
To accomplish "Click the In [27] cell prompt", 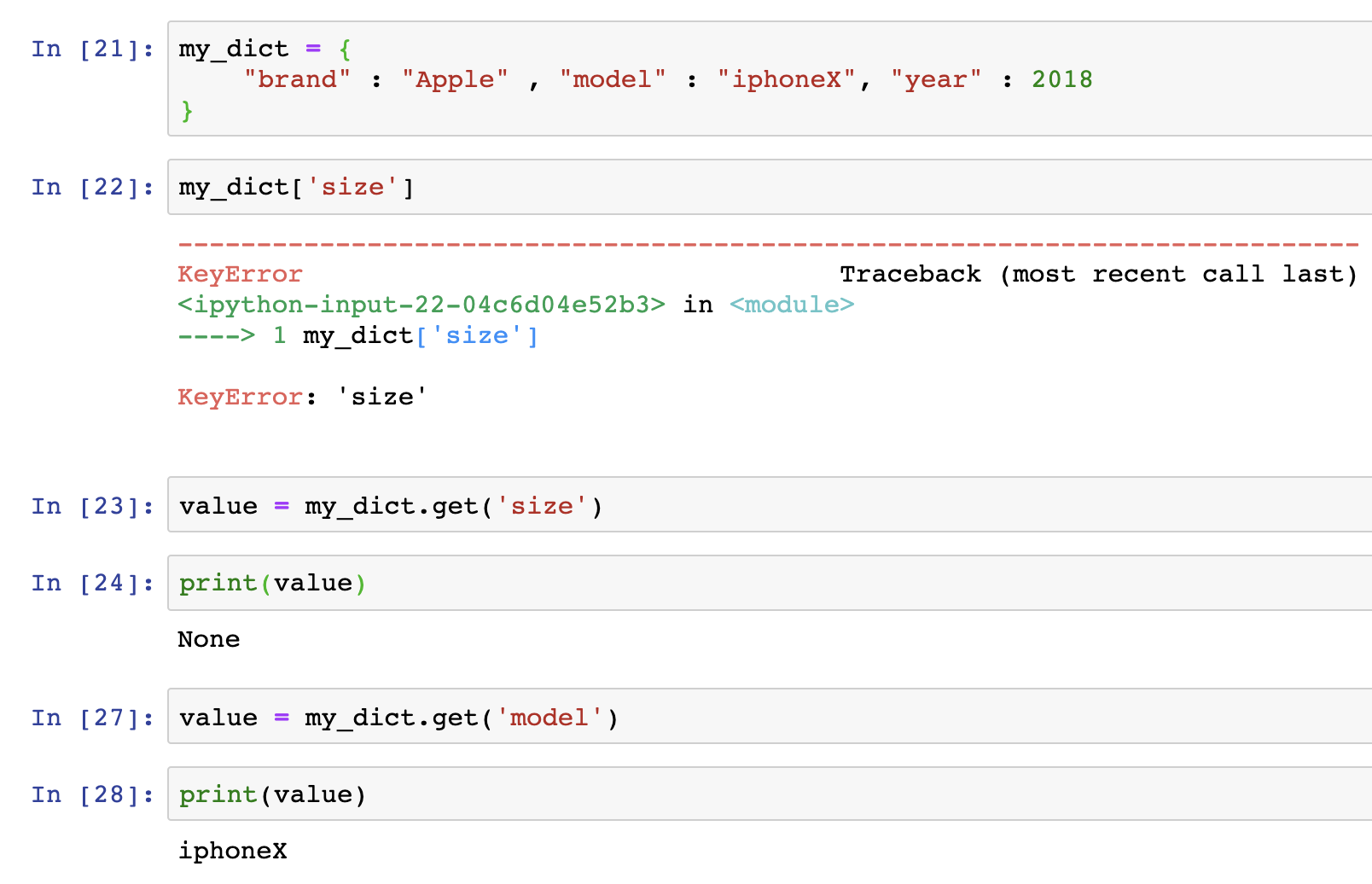I will [x=91, y=717].
